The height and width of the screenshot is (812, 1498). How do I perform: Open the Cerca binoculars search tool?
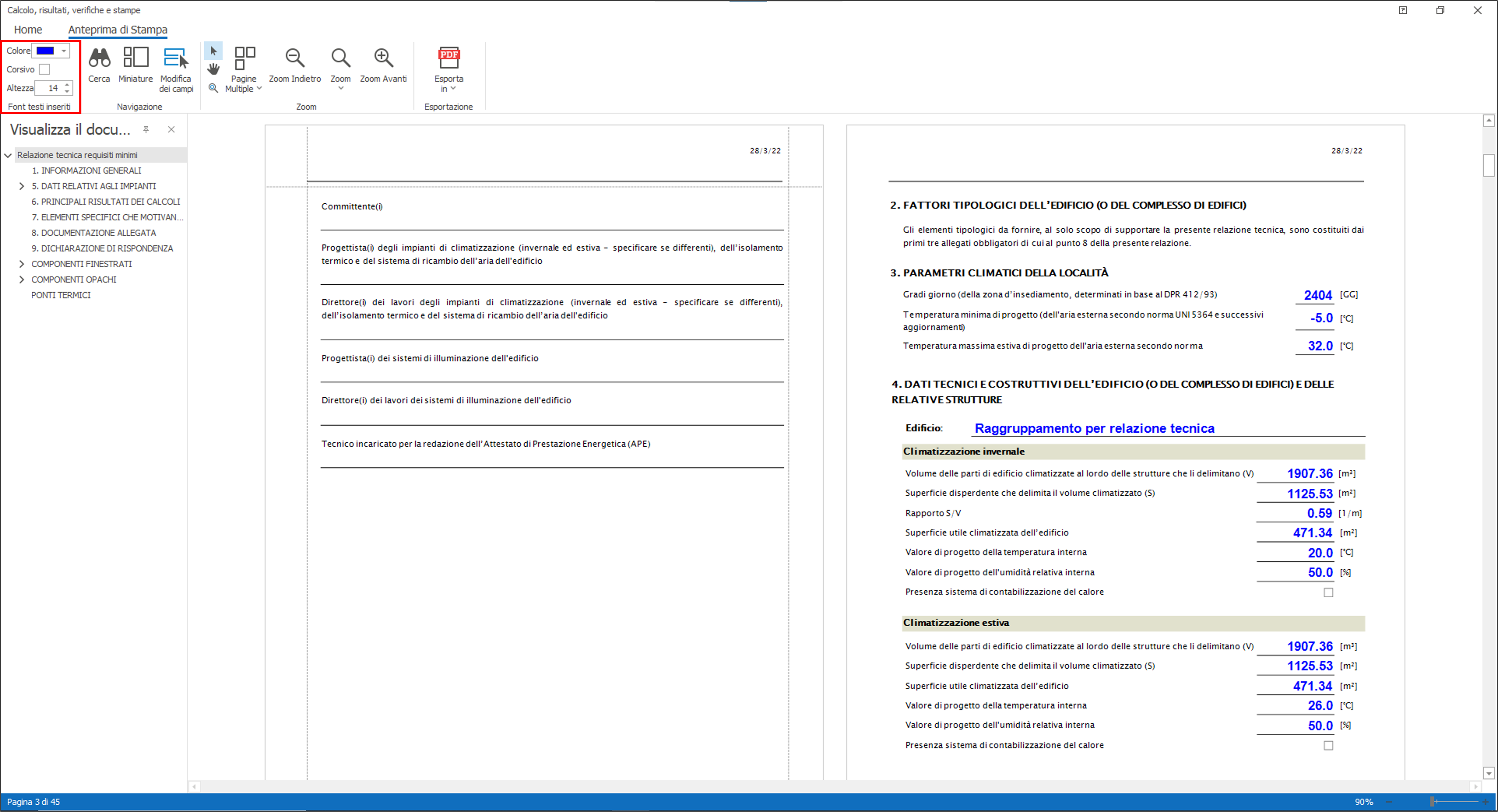(99, 65)
